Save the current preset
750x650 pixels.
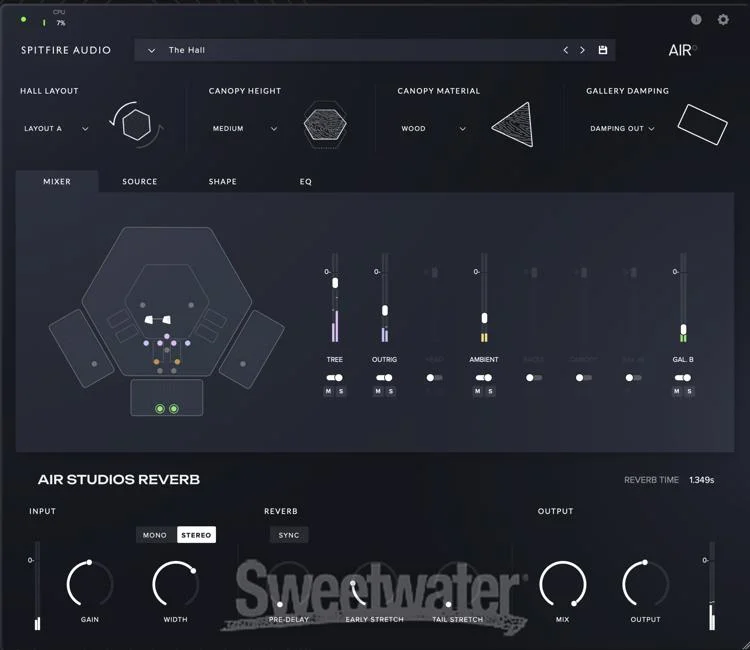coord(602,50)
